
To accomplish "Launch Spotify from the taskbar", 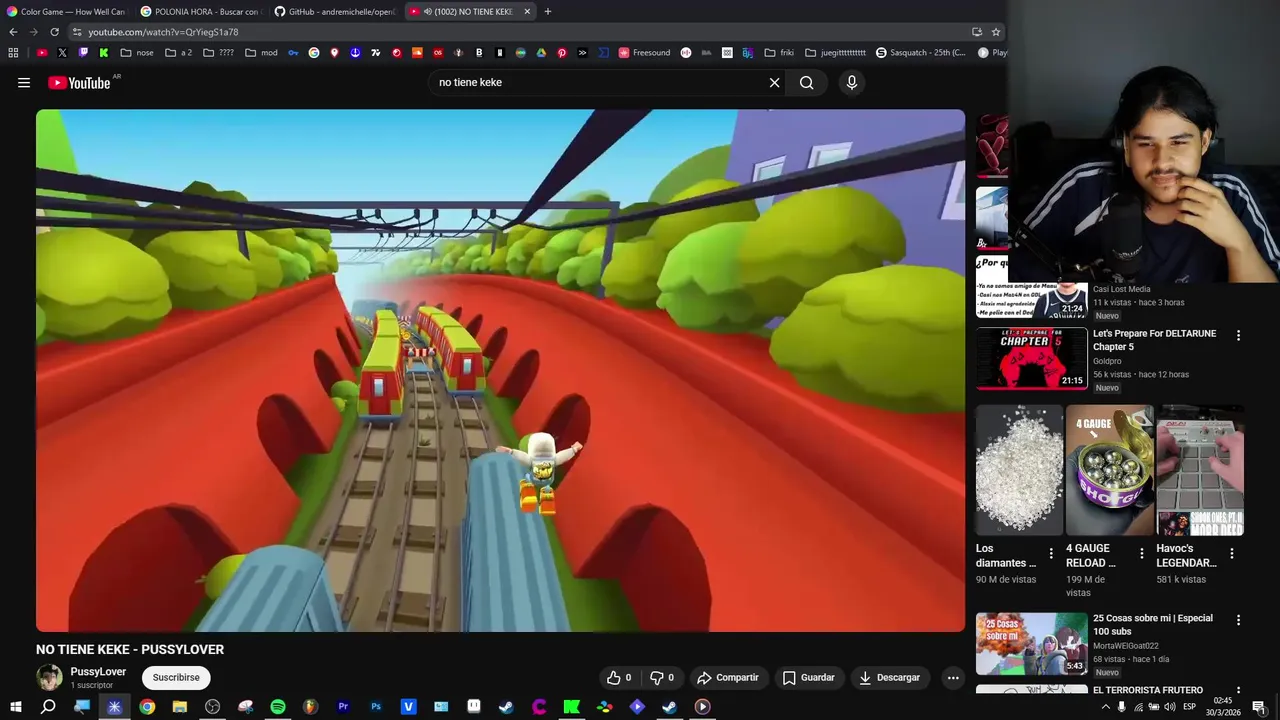I will (278, 707).
